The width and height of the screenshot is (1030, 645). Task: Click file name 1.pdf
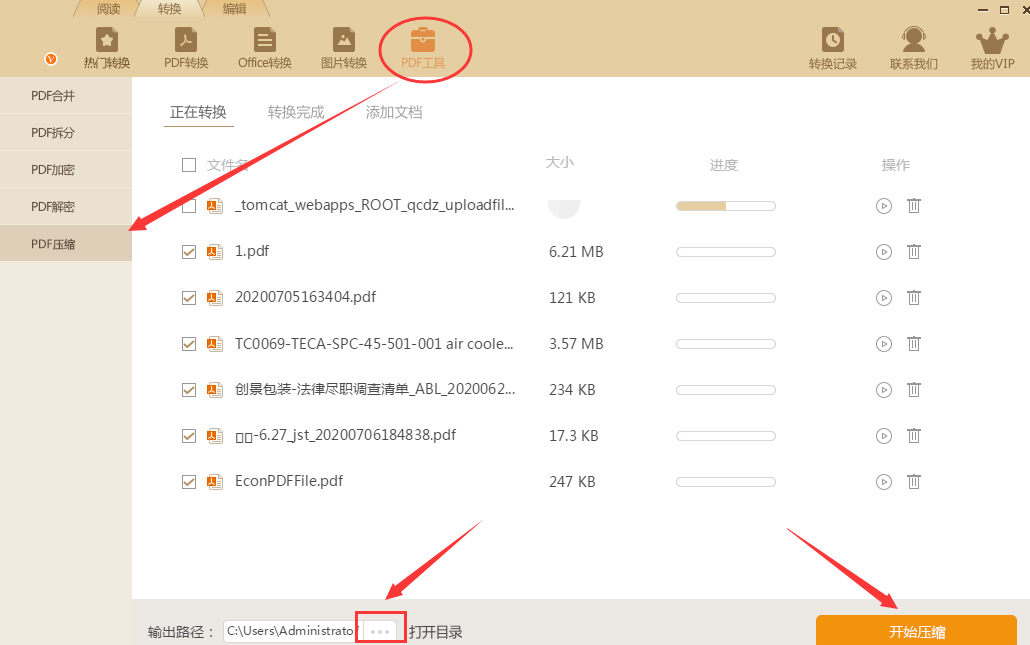click(252, 251)
